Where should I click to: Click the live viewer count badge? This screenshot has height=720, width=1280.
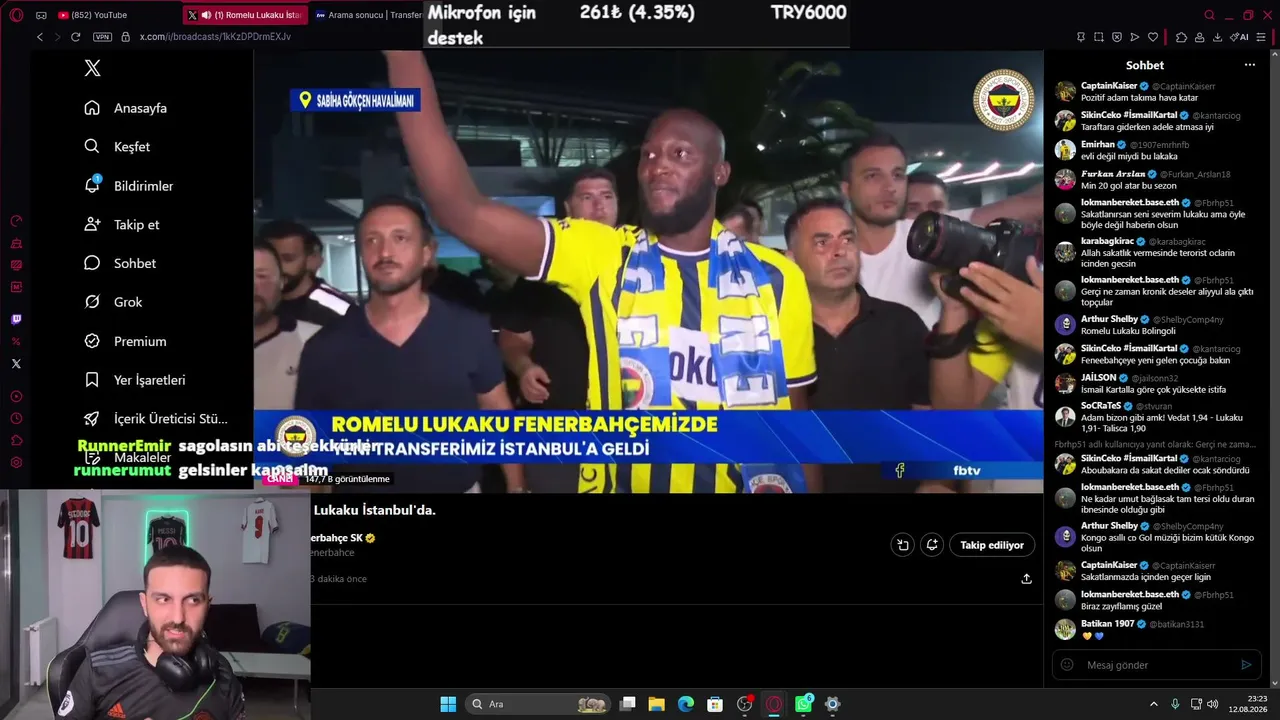tap(347, 479)
